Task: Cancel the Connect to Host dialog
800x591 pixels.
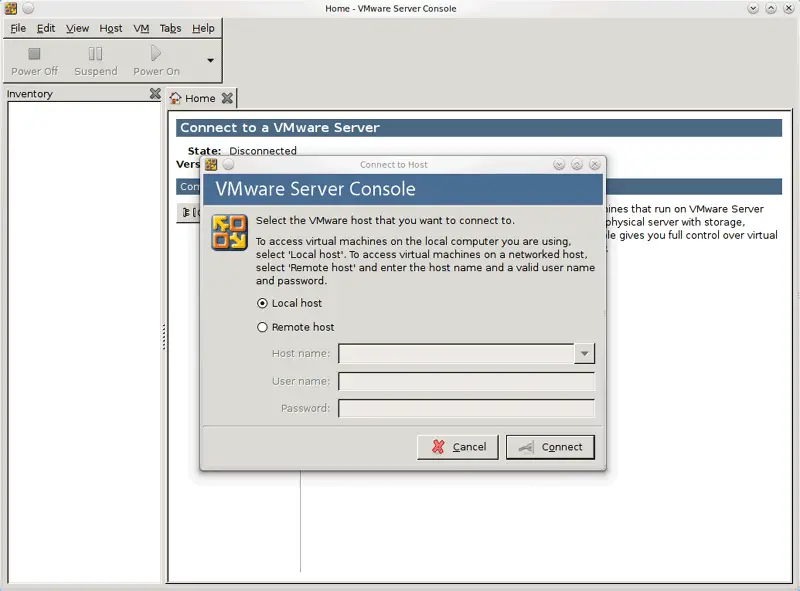Action: pos(458,447)
